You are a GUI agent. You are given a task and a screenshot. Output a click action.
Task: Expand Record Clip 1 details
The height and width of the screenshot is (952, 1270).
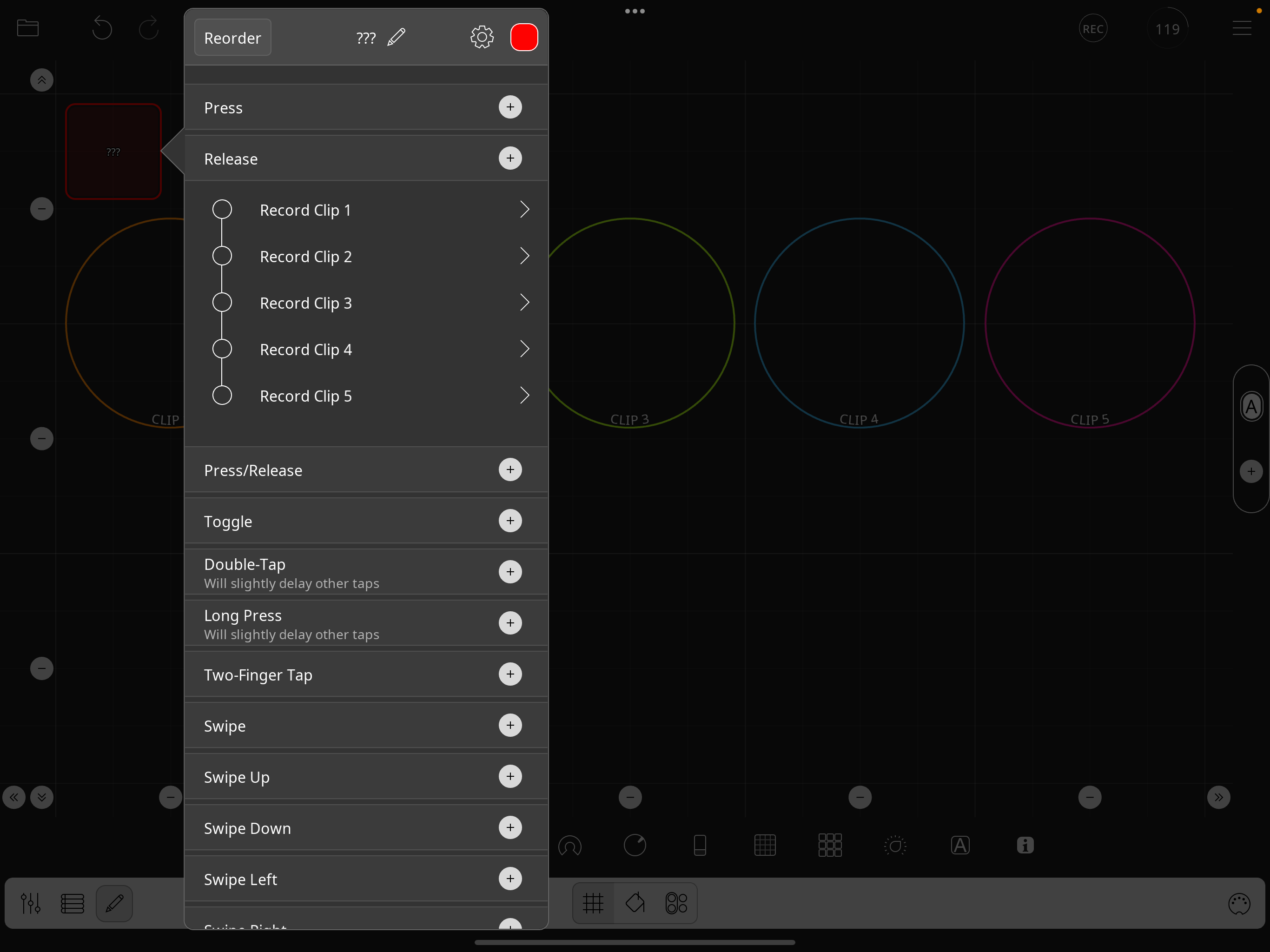pyautogui.click(x=524, y=210)
